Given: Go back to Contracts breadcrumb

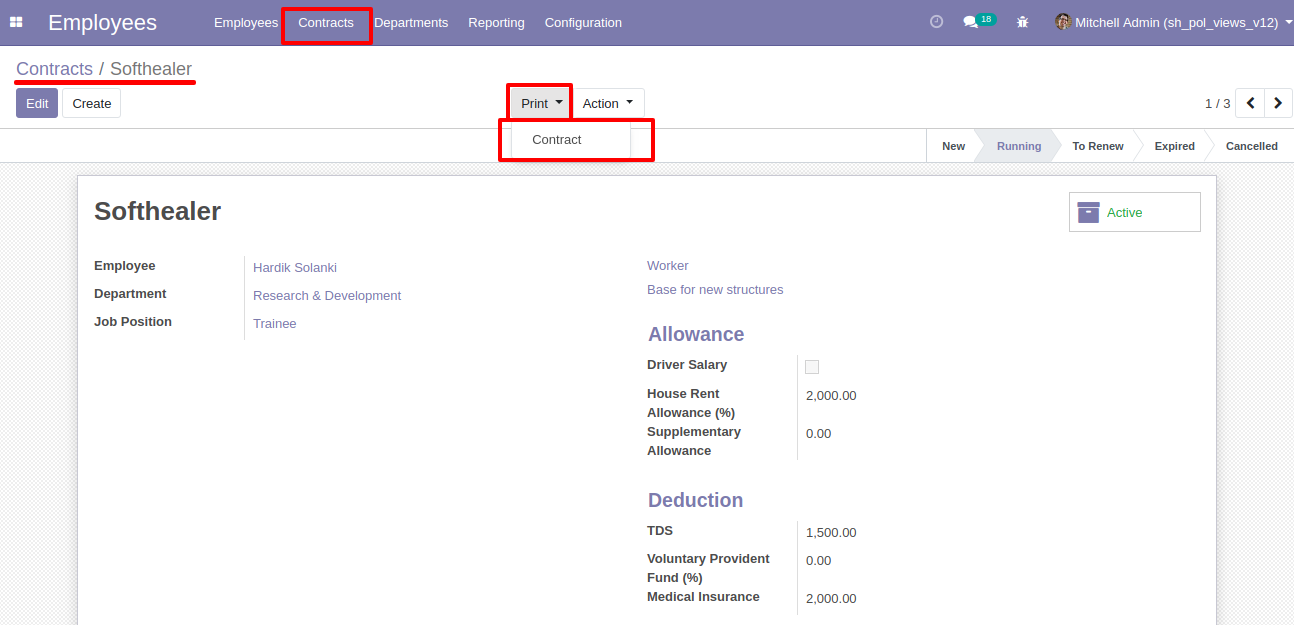Looking at the screenshot, I should [x=55, y=69].
